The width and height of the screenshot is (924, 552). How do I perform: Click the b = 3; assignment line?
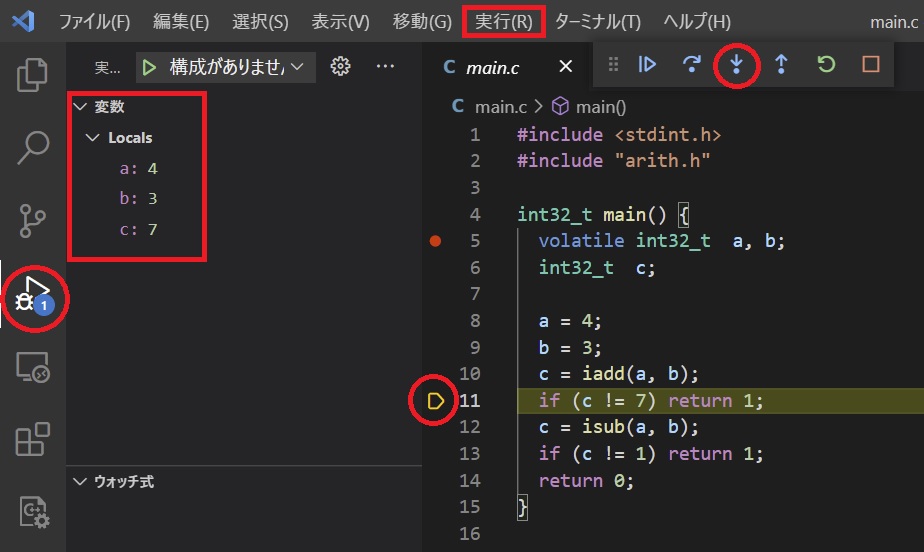[570, 348]
